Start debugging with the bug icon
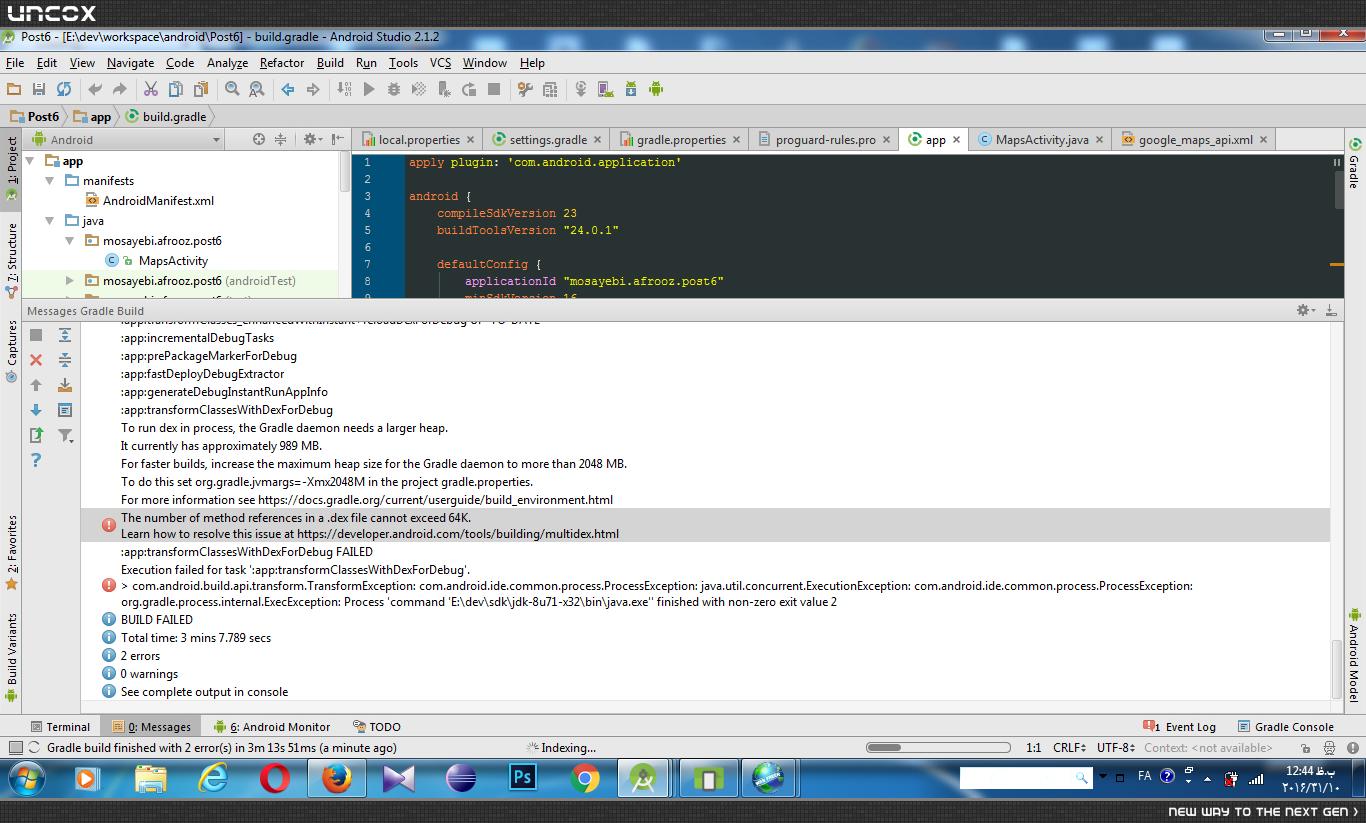This screenshot has width=1366, height=823. click(394, 89)
